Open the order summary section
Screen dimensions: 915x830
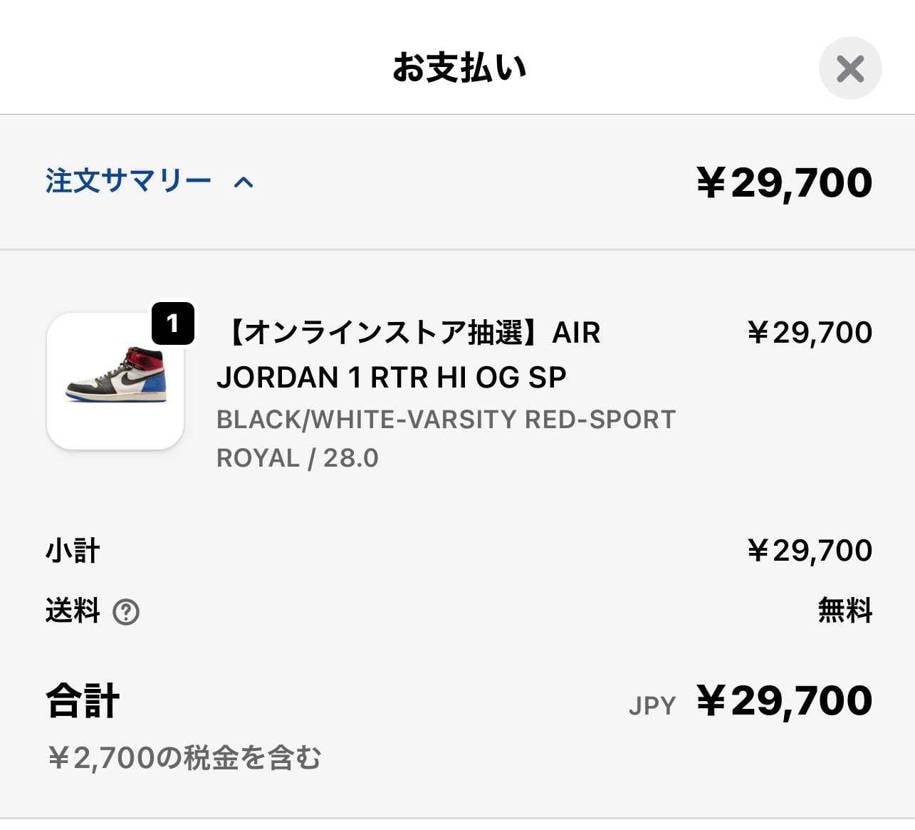[127, 180]
